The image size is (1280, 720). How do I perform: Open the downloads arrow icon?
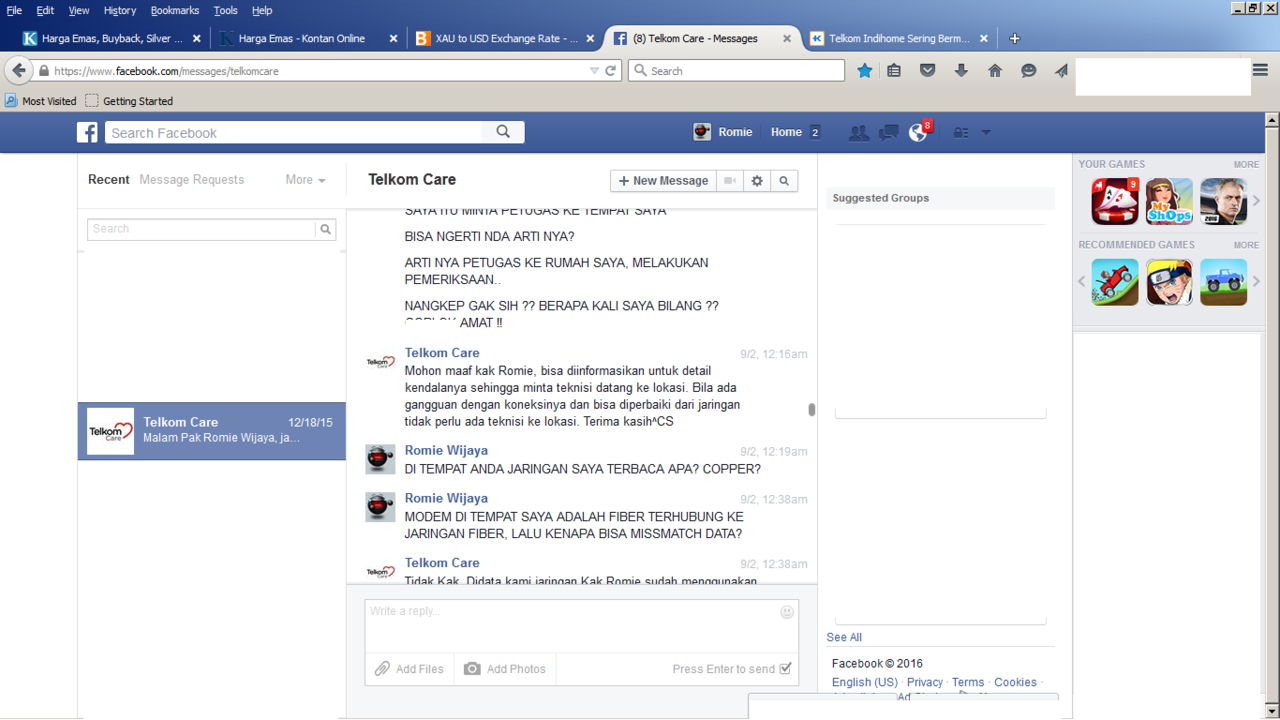click(961, 71)
